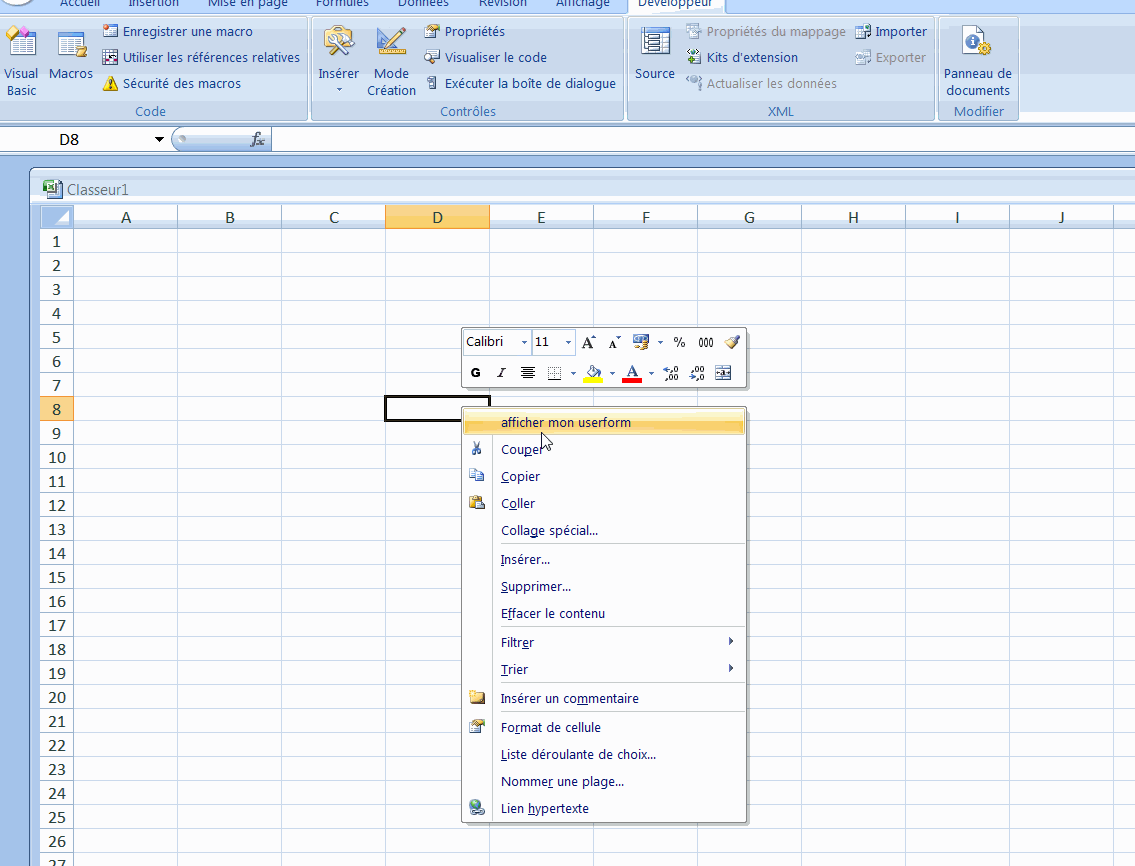
Task: Choose Effacer le contenu
Action: coord(604,613)
